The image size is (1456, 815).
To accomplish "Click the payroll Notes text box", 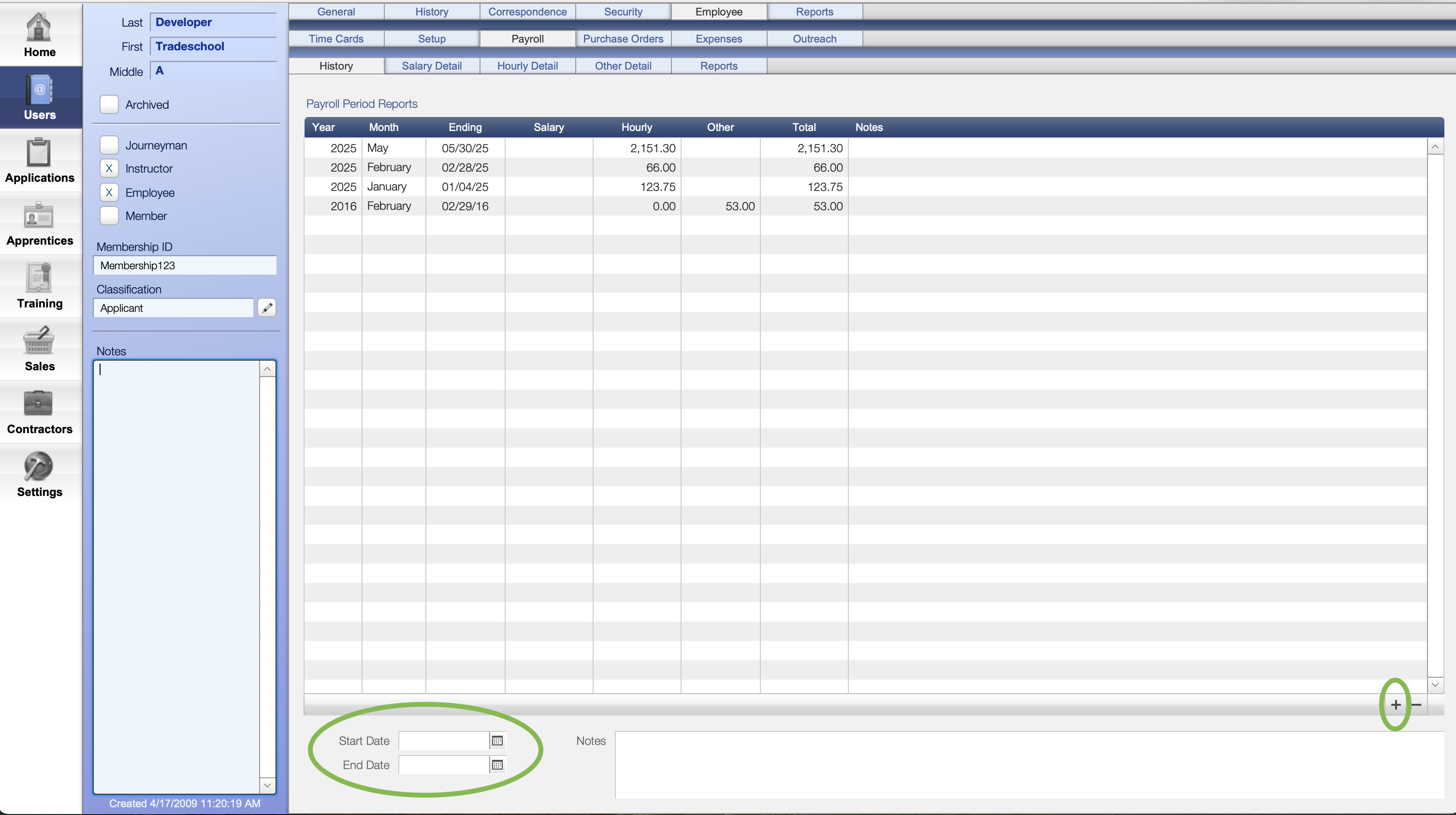I will [1029, 765].
